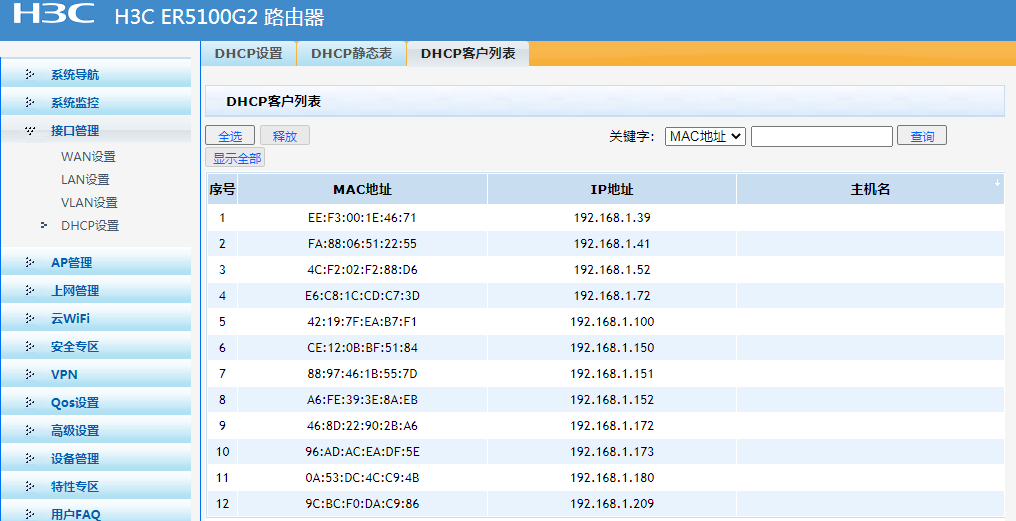
Task: Go to LAN设置 under 接口管理
Action: coord(85,179)
